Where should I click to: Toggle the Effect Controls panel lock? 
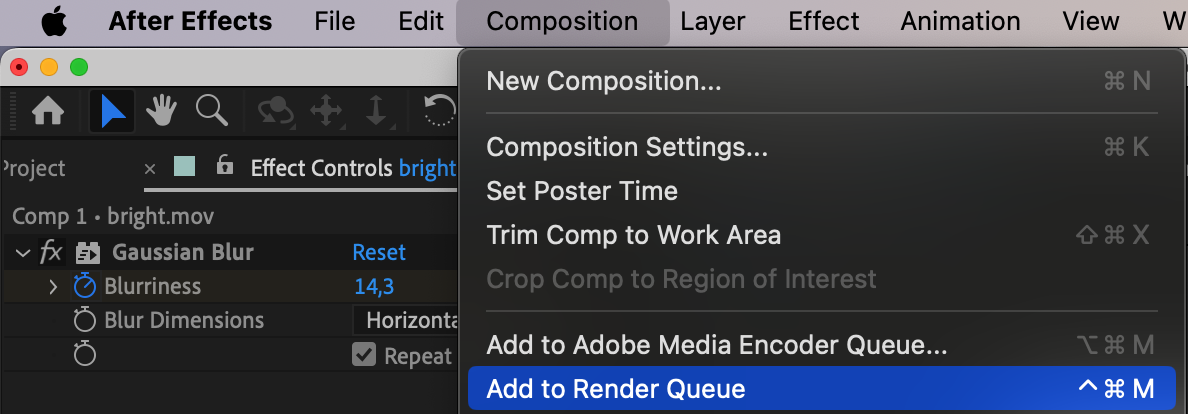[x=224, y=164]
